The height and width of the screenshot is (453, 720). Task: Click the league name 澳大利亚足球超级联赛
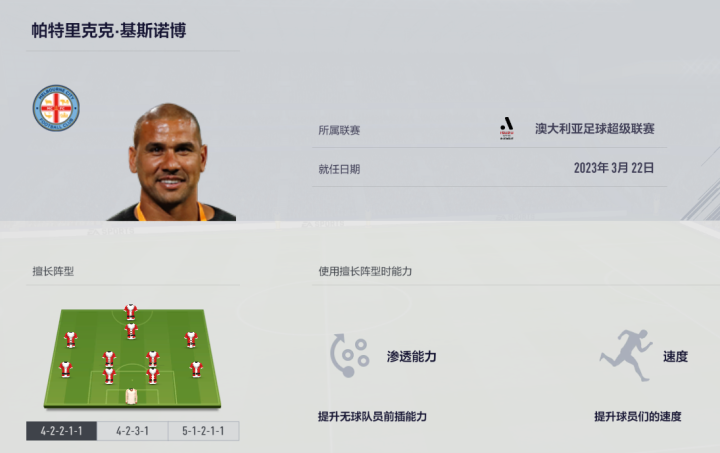pyautogui.click(x=595, y=129)
